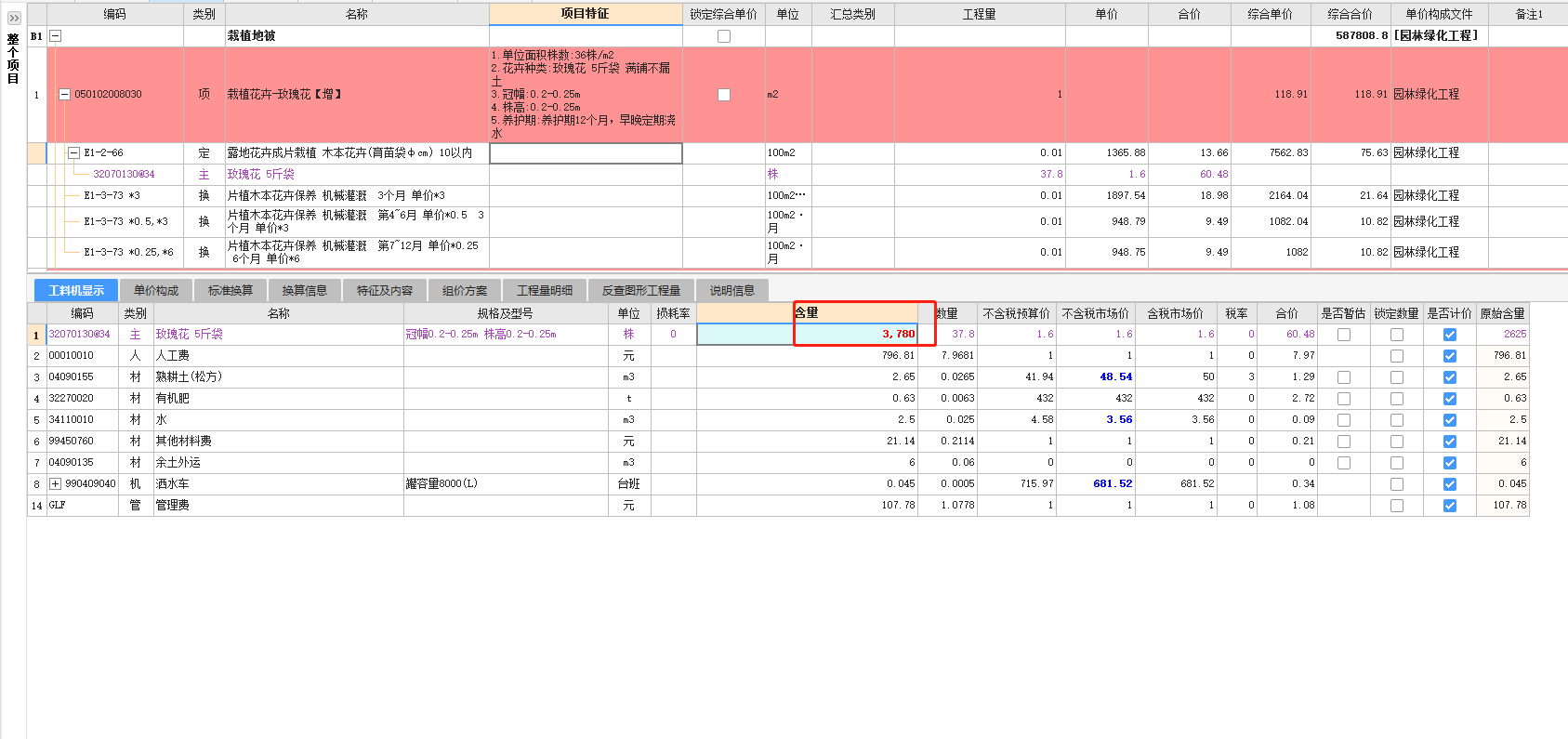The height and width of the screenshot is (739, 1568).
Task: Click the name cell 栽植花卉-玫瑰花【增】
Action: pyautogui.click(x=357, y=95)
